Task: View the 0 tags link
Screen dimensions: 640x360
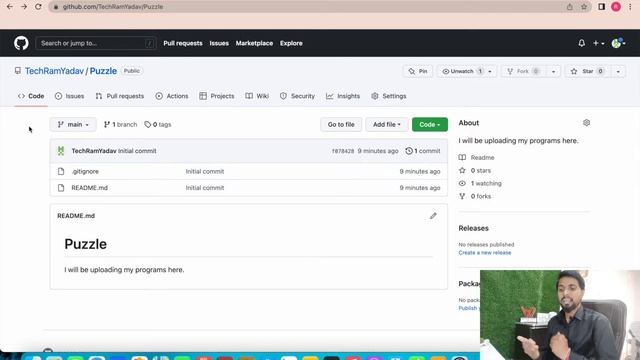Action: (158, 124)
